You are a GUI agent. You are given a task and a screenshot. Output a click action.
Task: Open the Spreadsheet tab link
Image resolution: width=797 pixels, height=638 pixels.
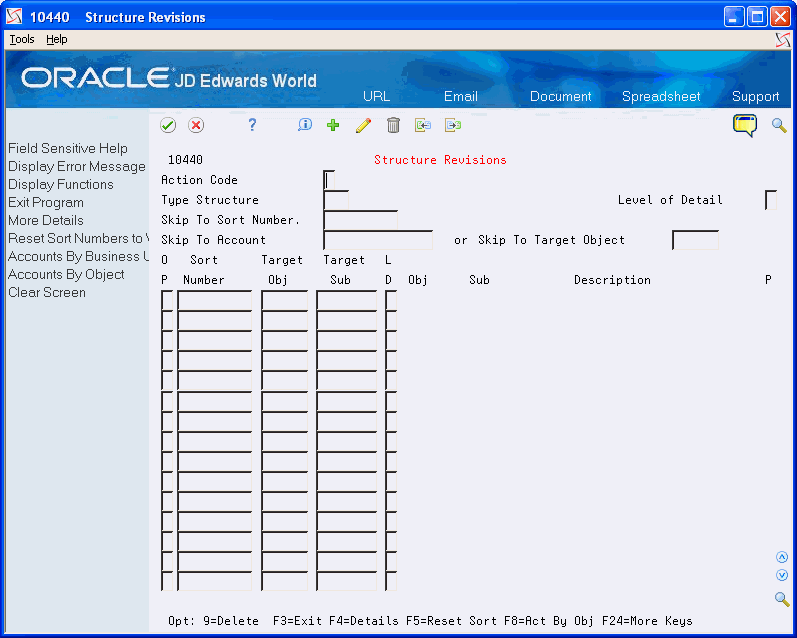661,96
